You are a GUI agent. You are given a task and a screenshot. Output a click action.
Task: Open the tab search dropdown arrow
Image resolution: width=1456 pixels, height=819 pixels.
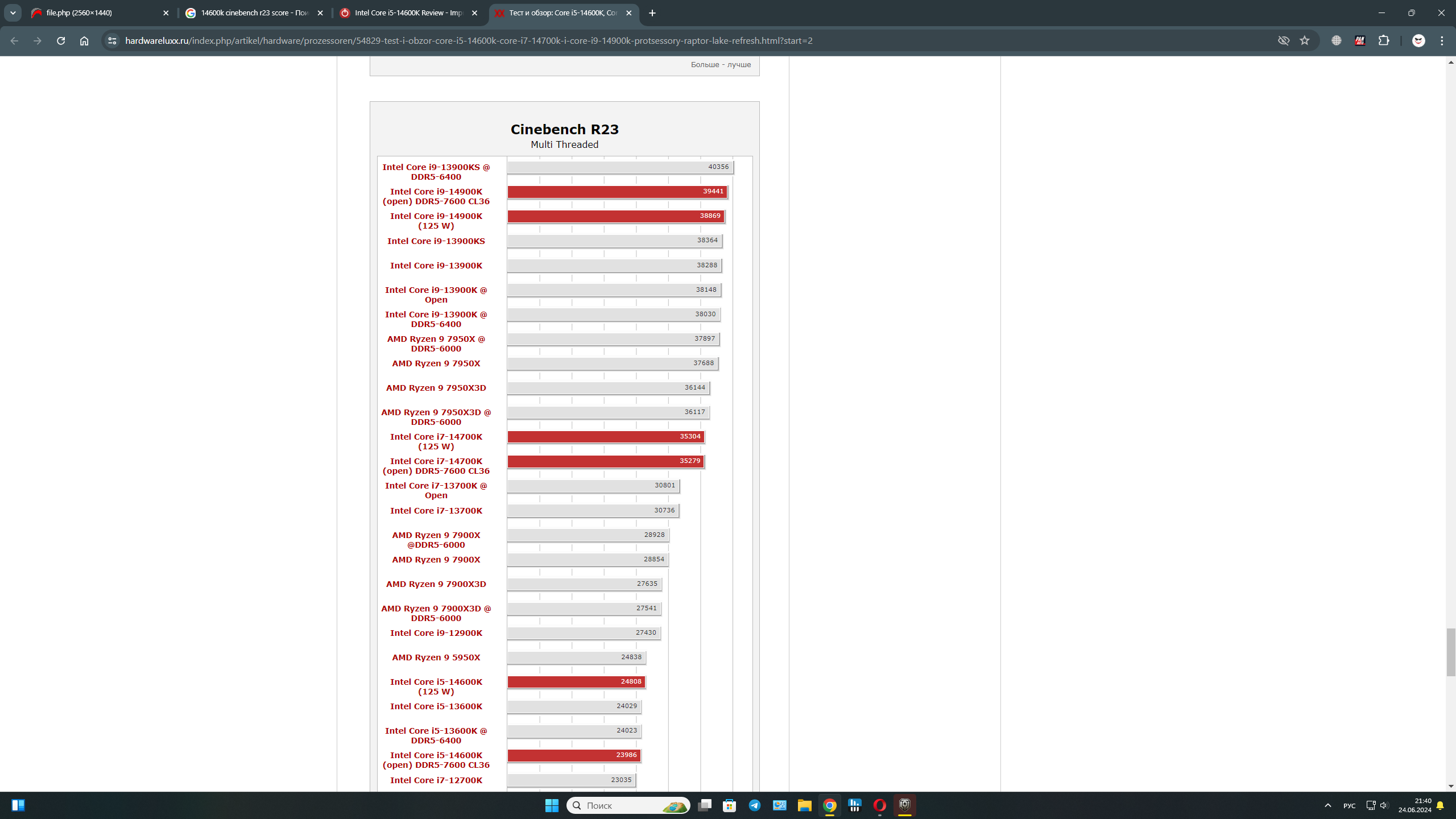(13, 13)
